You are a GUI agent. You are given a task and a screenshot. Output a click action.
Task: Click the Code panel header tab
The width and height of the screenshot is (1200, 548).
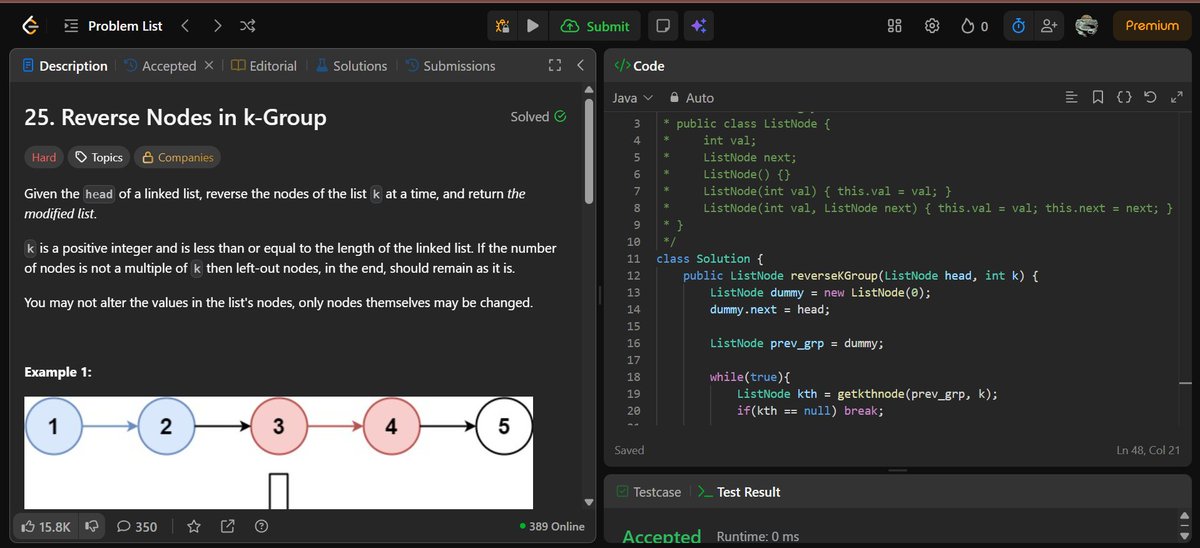(x=638, y=66)
